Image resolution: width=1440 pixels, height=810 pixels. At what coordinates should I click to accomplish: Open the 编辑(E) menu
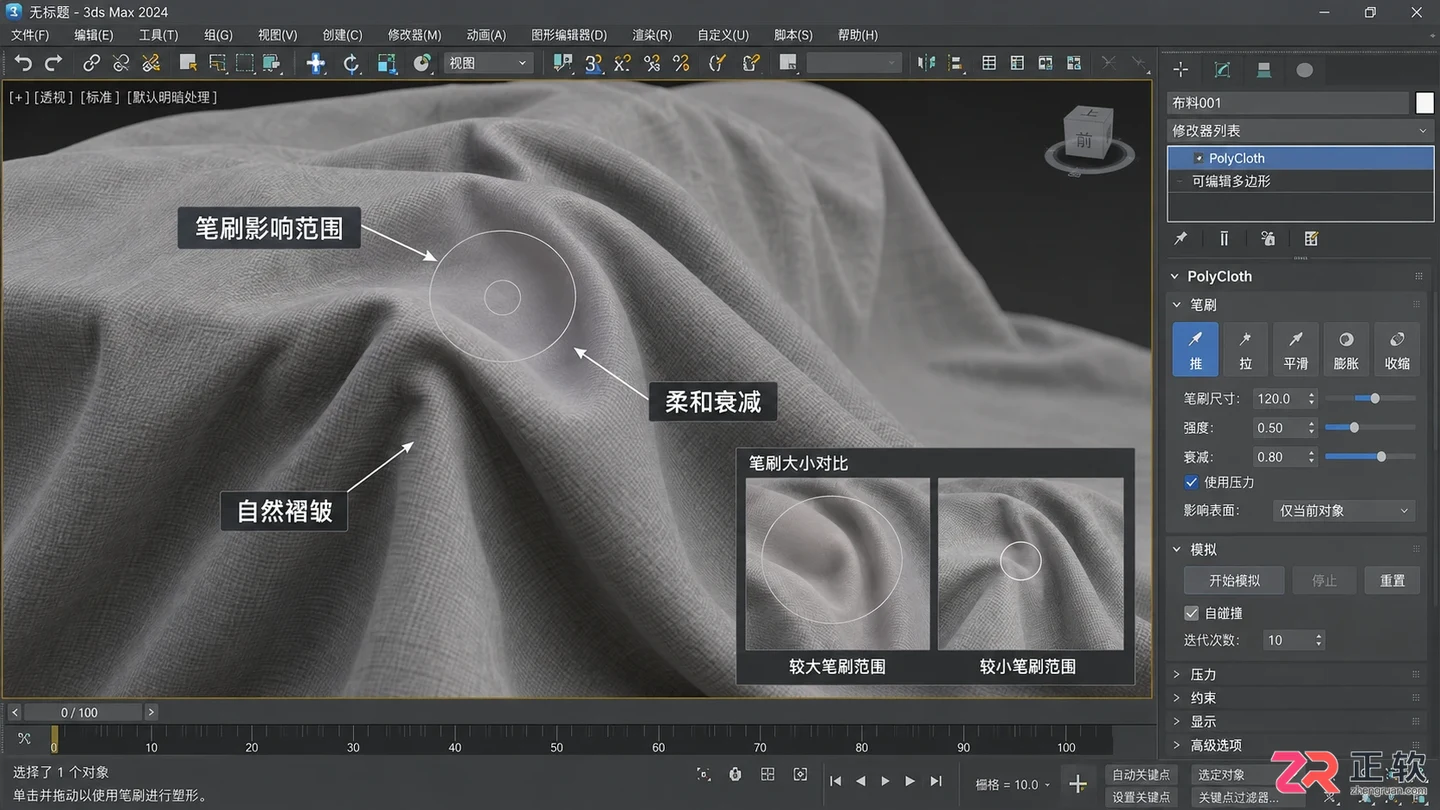pyautogui.click(x=94, y=35)
